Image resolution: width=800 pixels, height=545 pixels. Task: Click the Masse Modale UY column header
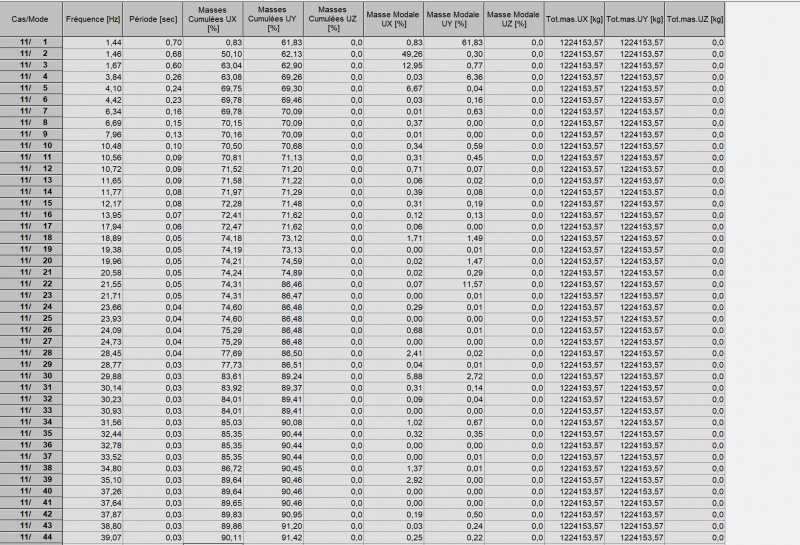454,19
